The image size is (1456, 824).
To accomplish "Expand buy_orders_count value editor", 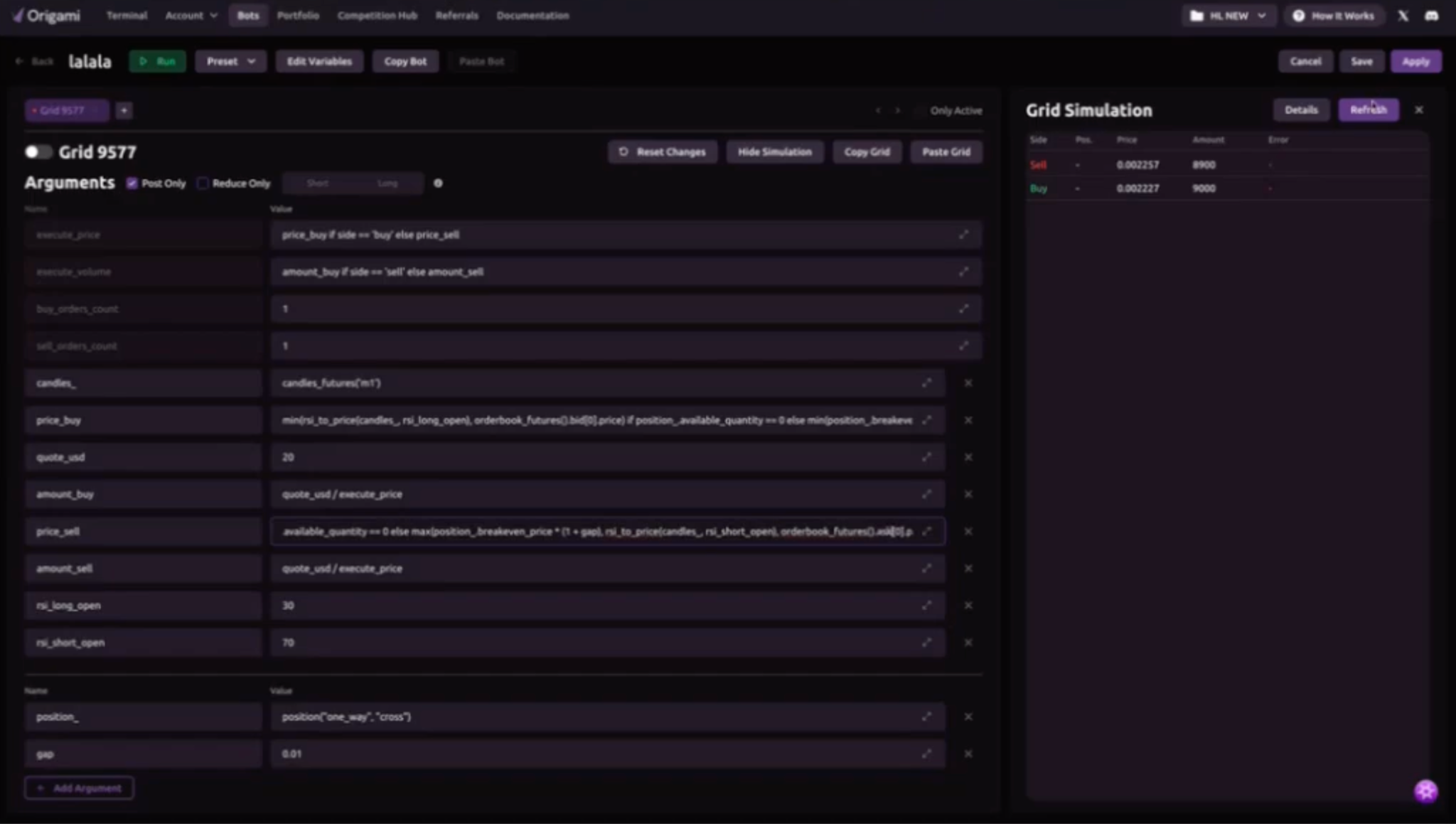I will coord(963,309).
